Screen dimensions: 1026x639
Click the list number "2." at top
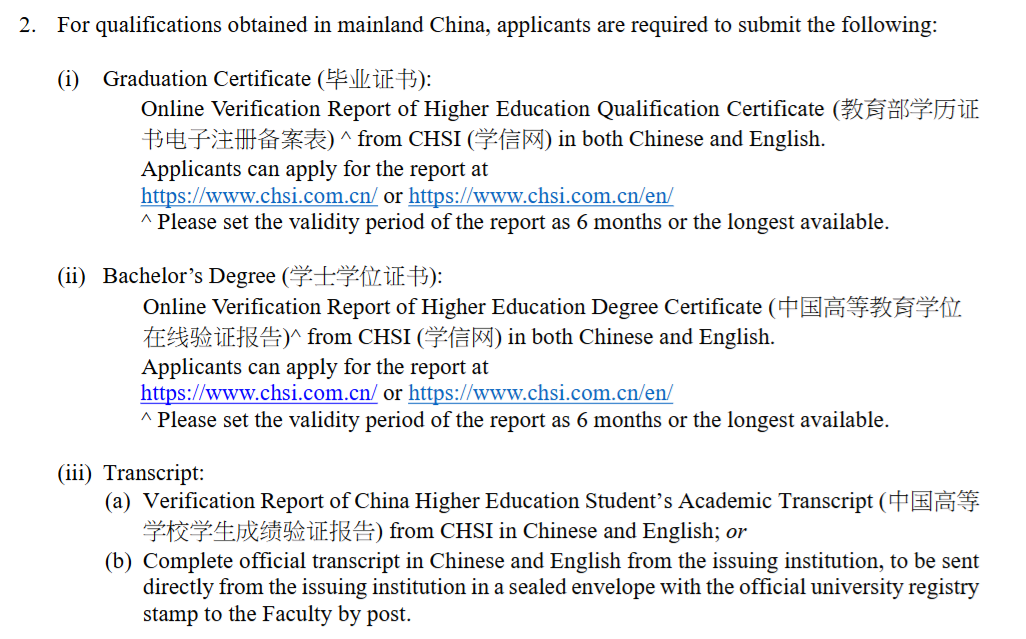pos(28,26)
